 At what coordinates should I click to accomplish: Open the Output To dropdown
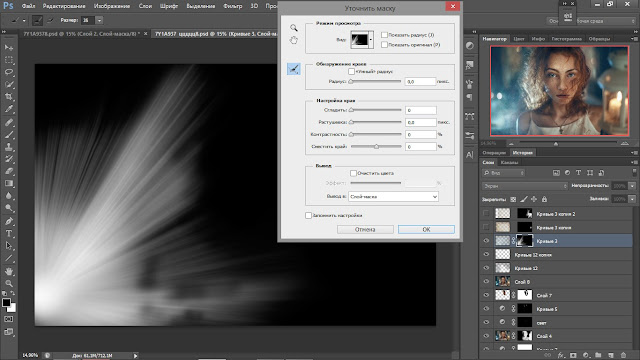393,197
